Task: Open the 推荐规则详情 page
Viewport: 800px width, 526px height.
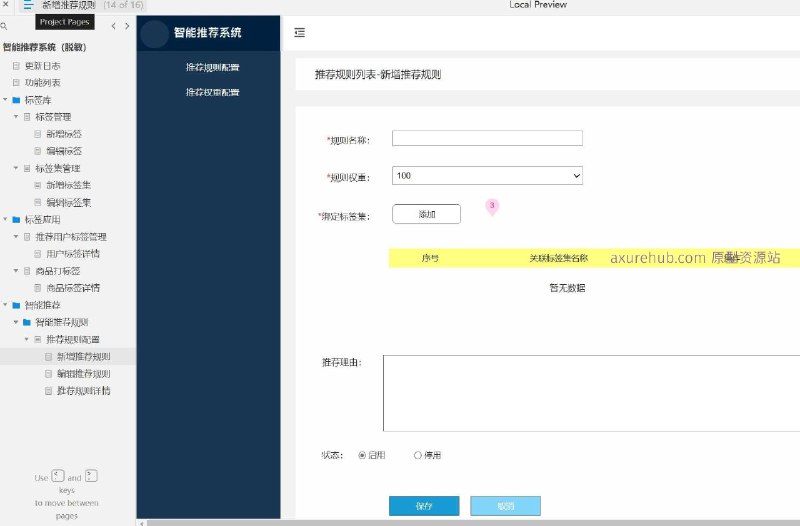Action: (x=83, y=391)
